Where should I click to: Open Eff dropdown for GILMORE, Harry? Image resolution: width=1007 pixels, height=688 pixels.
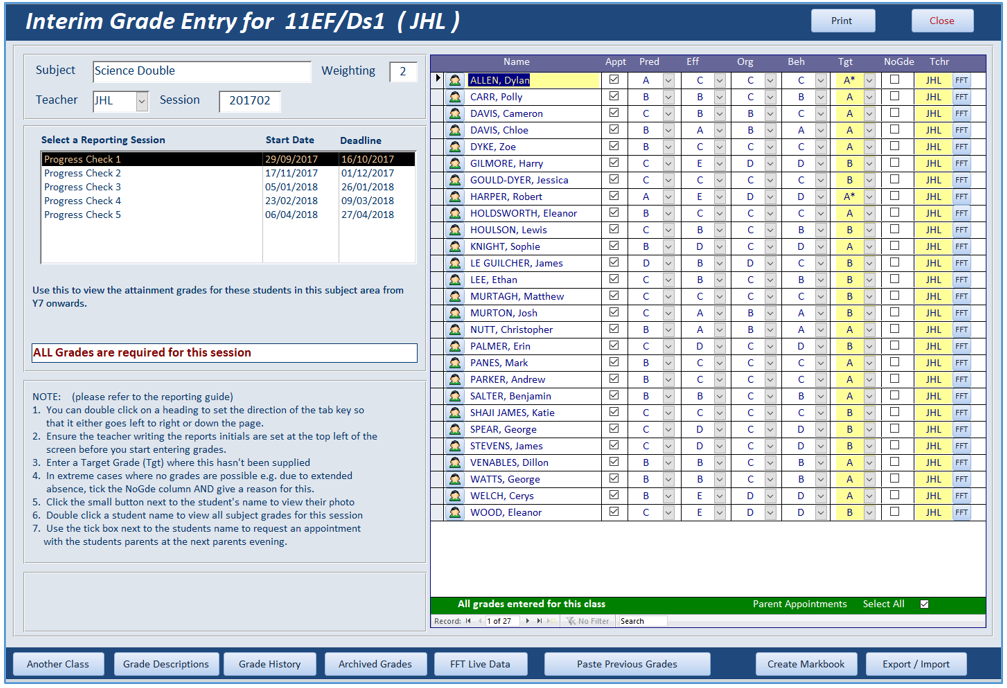pos(720,164)
